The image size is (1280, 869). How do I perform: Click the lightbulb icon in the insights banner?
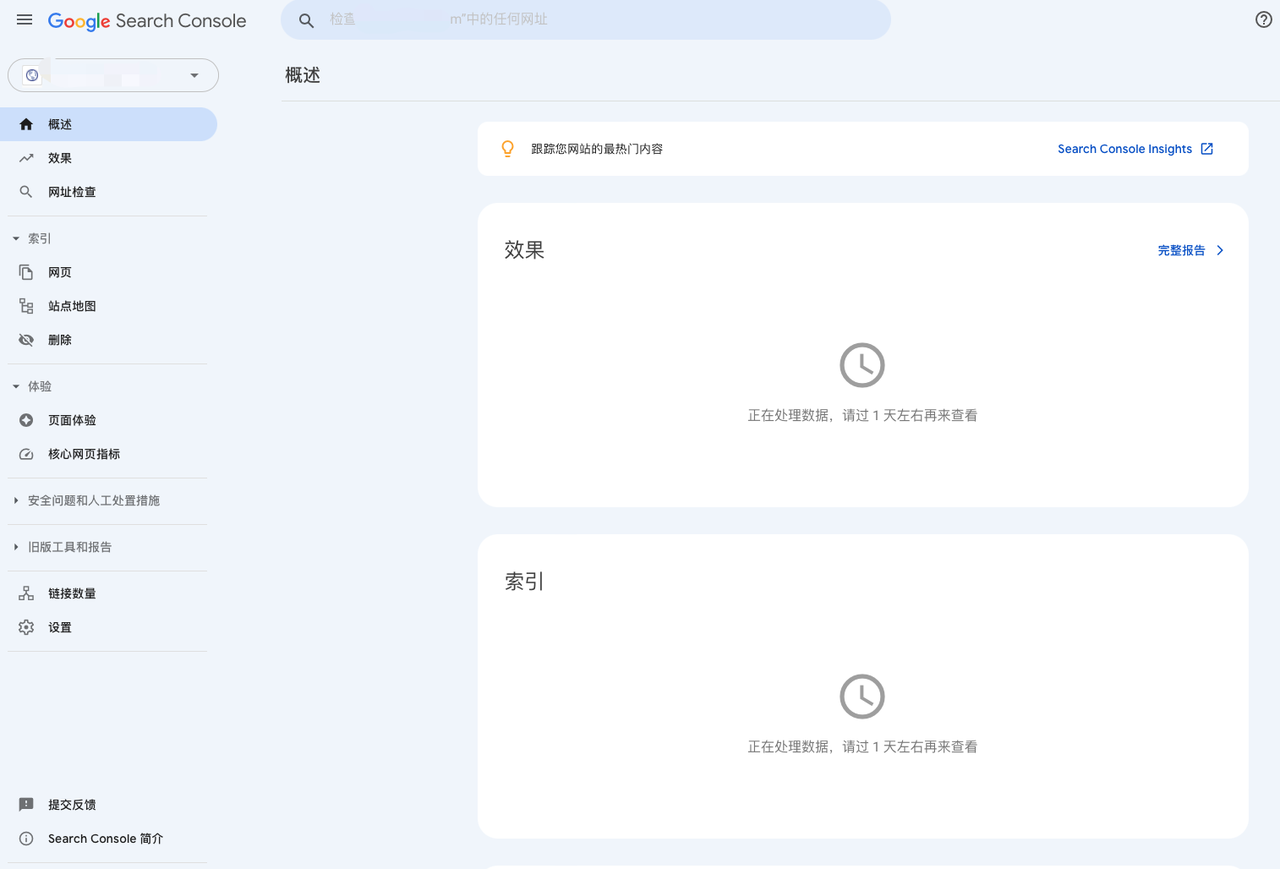[x=508, y=149]
